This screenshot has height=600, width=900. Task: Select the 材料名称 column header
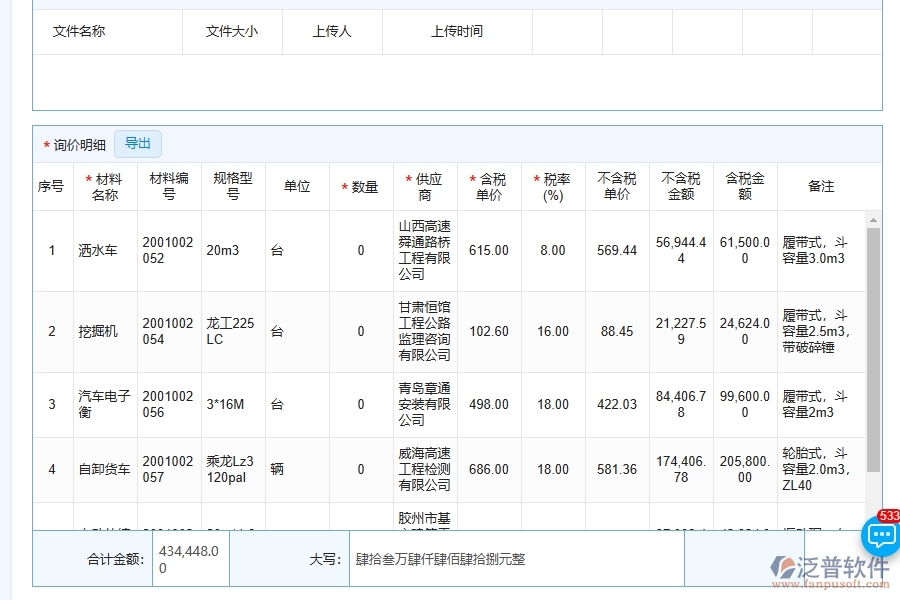click(105, 186)
